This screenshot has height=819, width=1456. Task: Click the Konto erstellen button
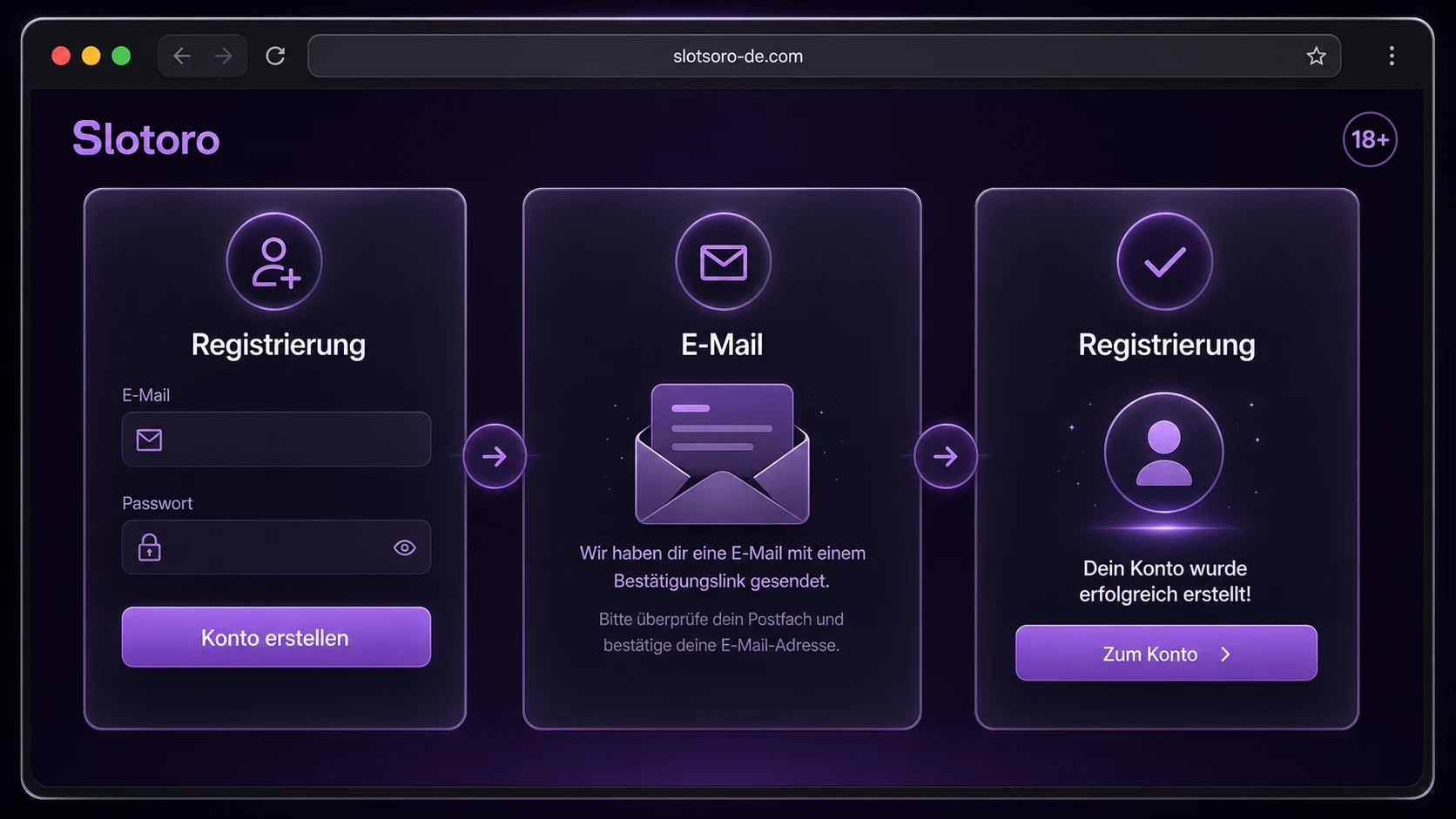coord(276,637)
